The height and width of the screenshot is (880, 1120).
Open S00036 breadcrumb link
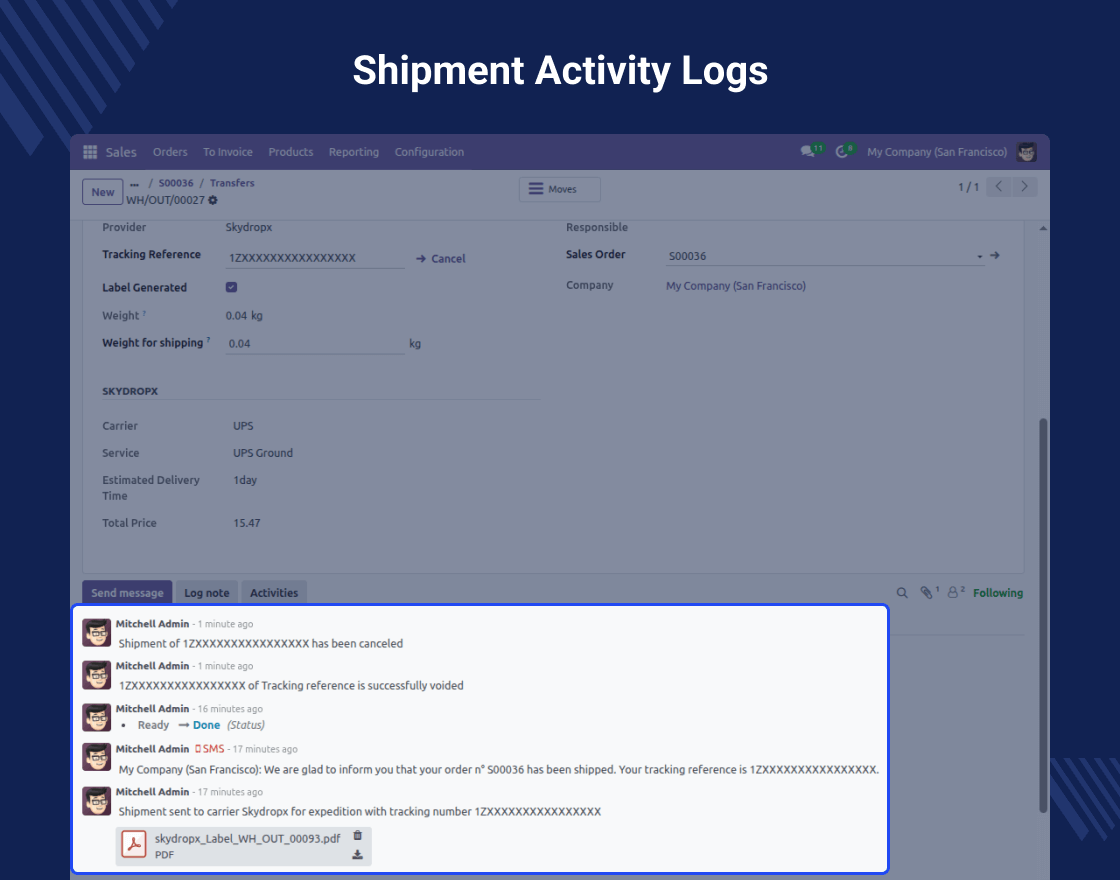(x=176, y=183)
